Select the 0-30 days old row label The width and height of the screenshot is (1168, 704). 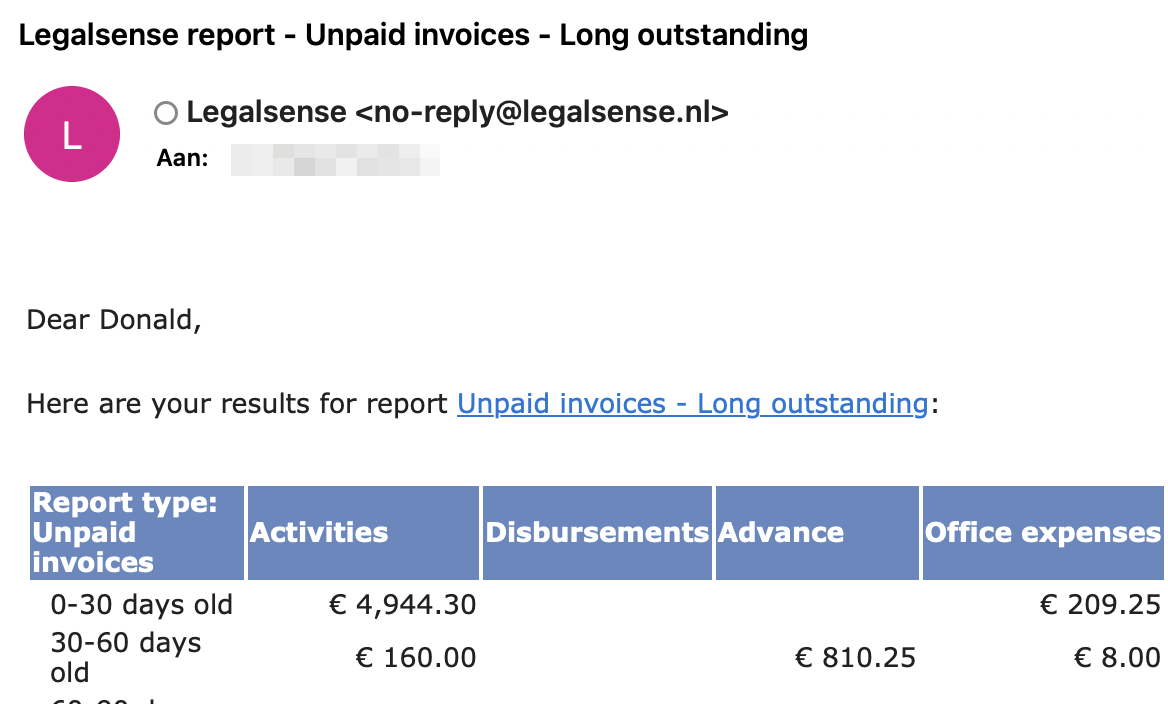(x=141, y=605)
